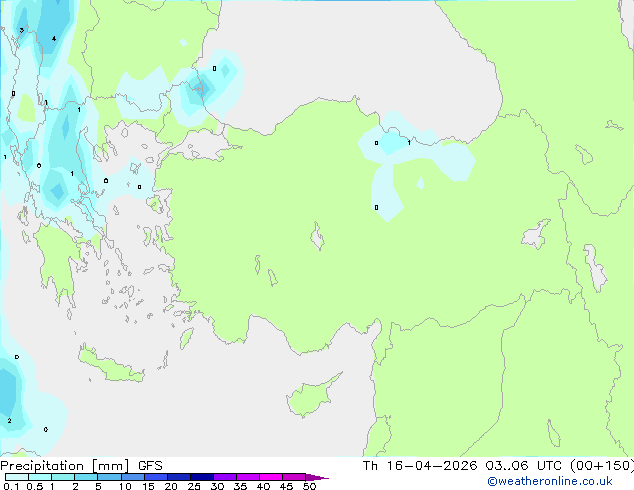This screenshot has width=634, height=490.
Task: Click legend scale label '50'
Action: 309,486
